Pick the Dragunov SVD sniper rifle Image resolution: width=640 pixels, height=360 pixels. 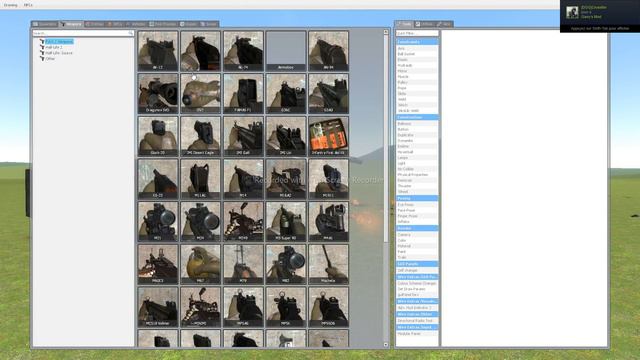(x=158, y=93)
